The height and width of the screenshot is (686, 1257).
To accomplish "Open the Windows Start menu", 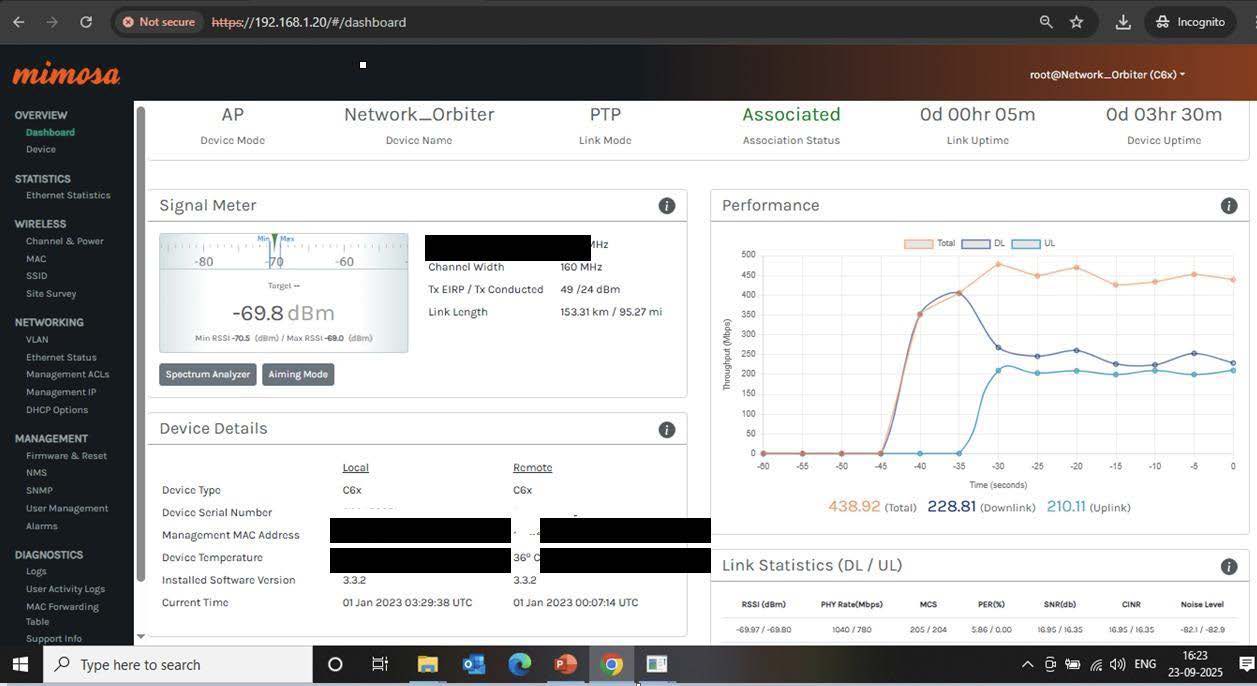I will click(20, 664).
